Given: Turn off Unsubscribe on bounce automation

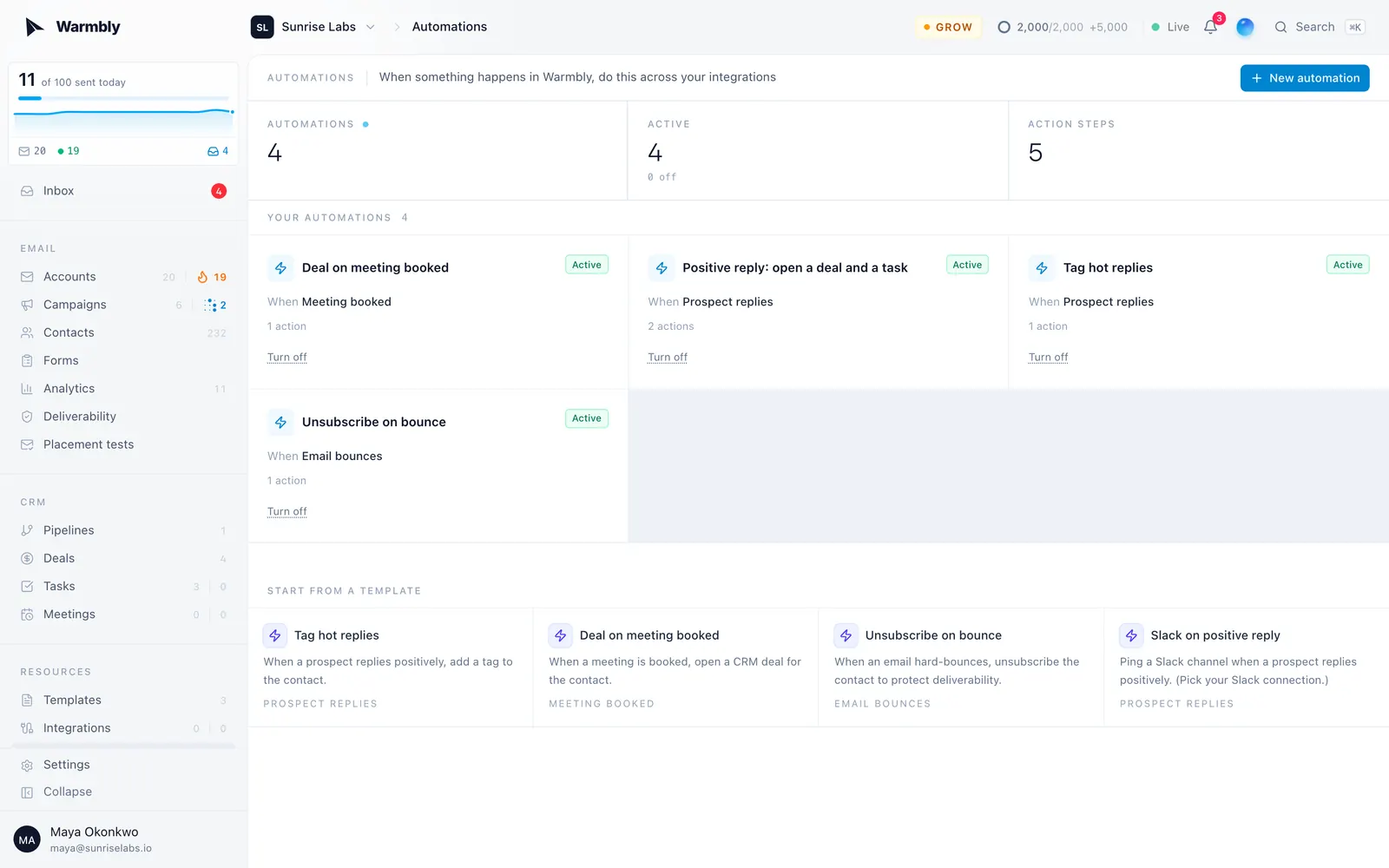Looking at the screenshot, I should click(287, 512).
